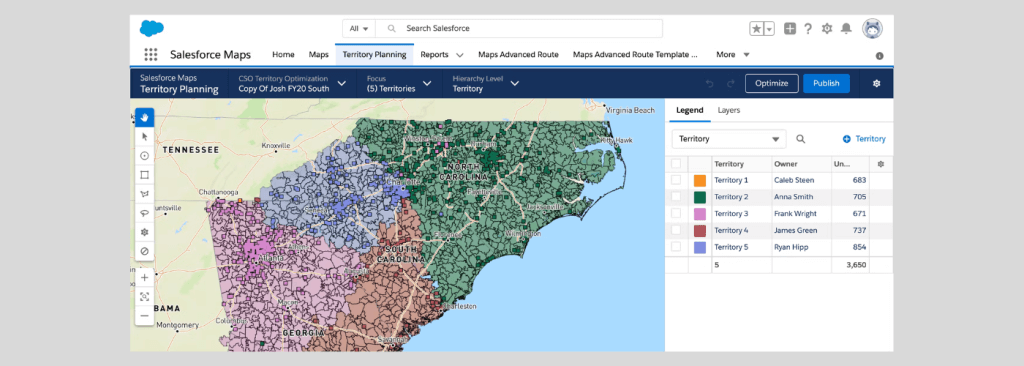
Task: Open the App Launcher grid icon
Action: 151,54
